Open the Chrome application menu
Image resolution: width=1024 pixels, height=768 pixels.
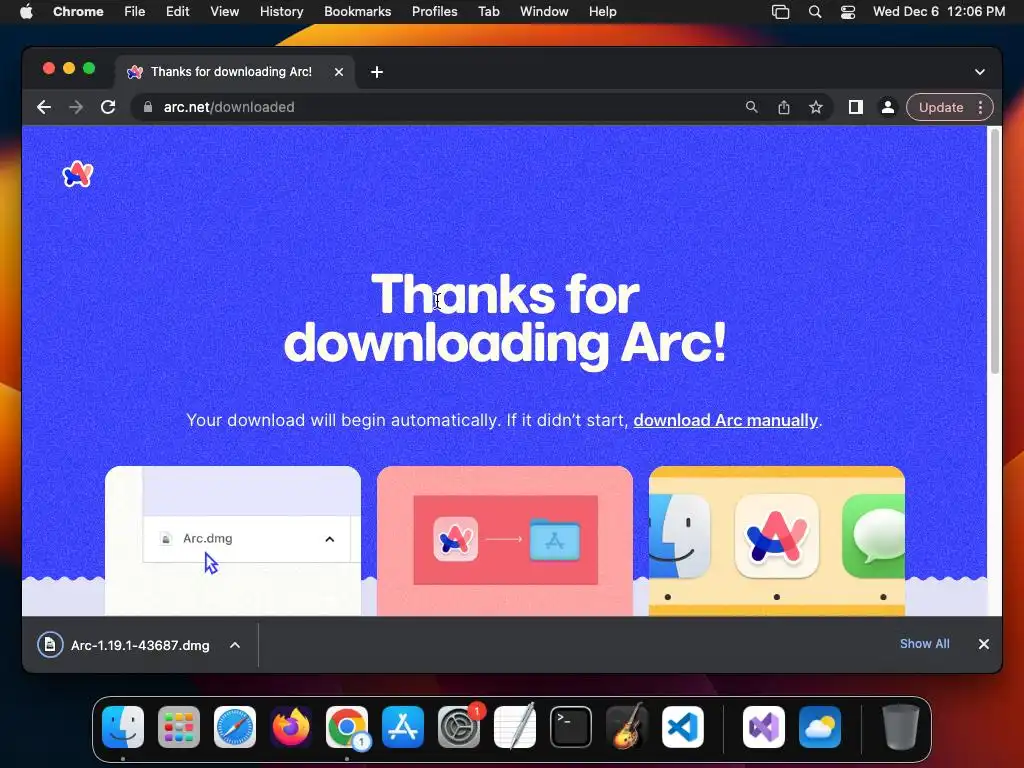click(x=78, y=11)
